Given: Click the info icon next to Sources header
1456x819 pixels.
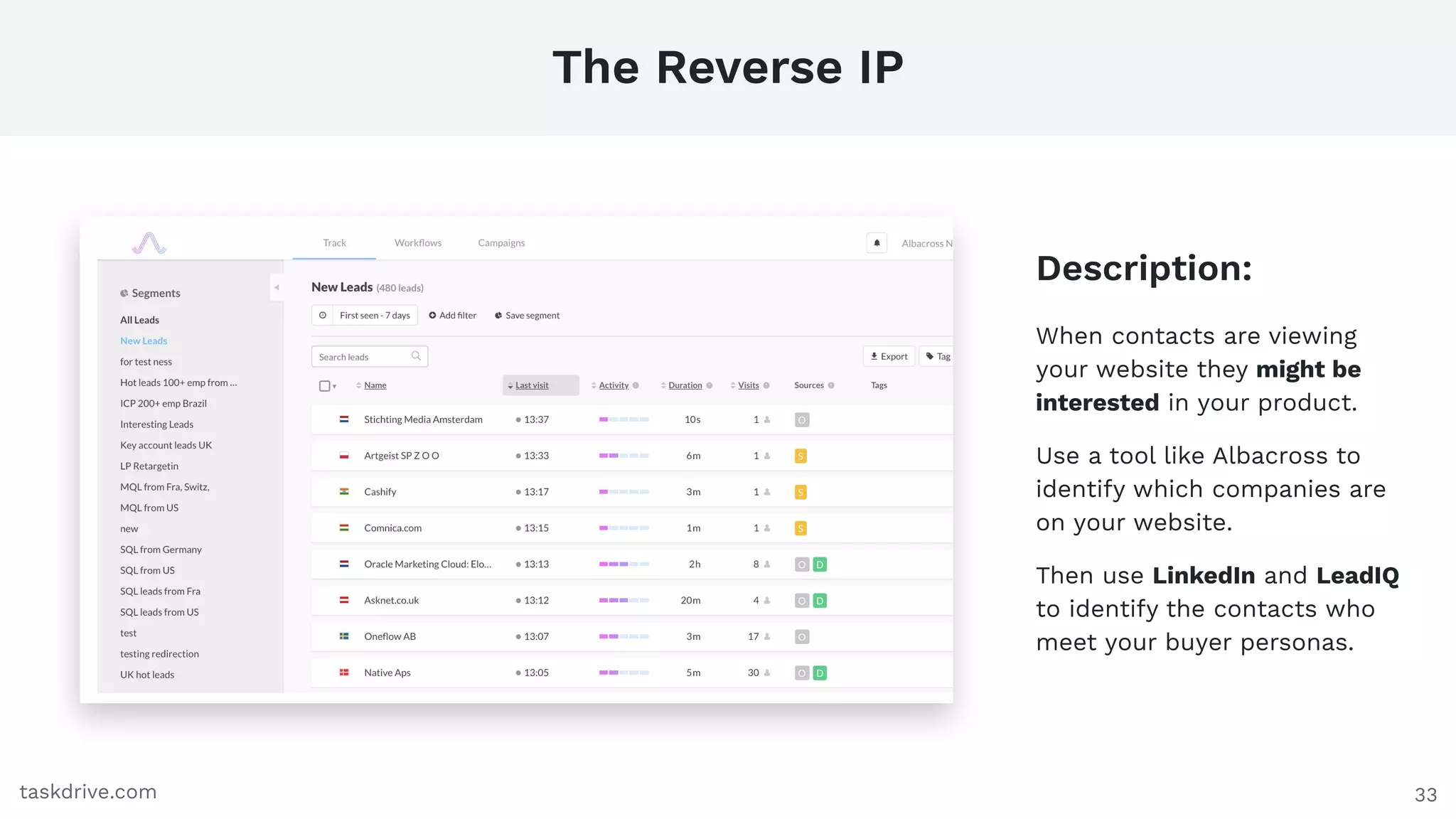Looking at the screenshot, I should pos(831,385).
